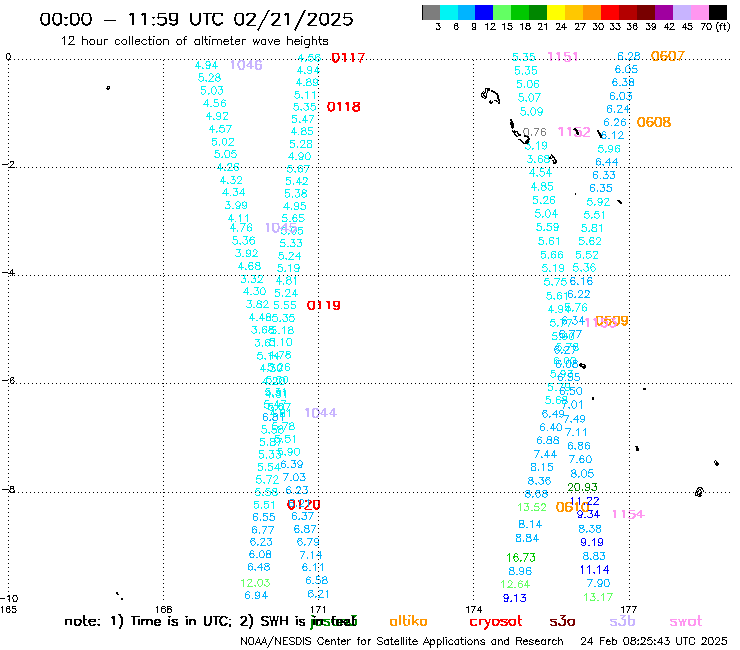This screenshot has height=650, width=740.
Task: Click the timestamp "24 Feb 08:25:43 UTC 2025"
Action: [x=654, y=642]
